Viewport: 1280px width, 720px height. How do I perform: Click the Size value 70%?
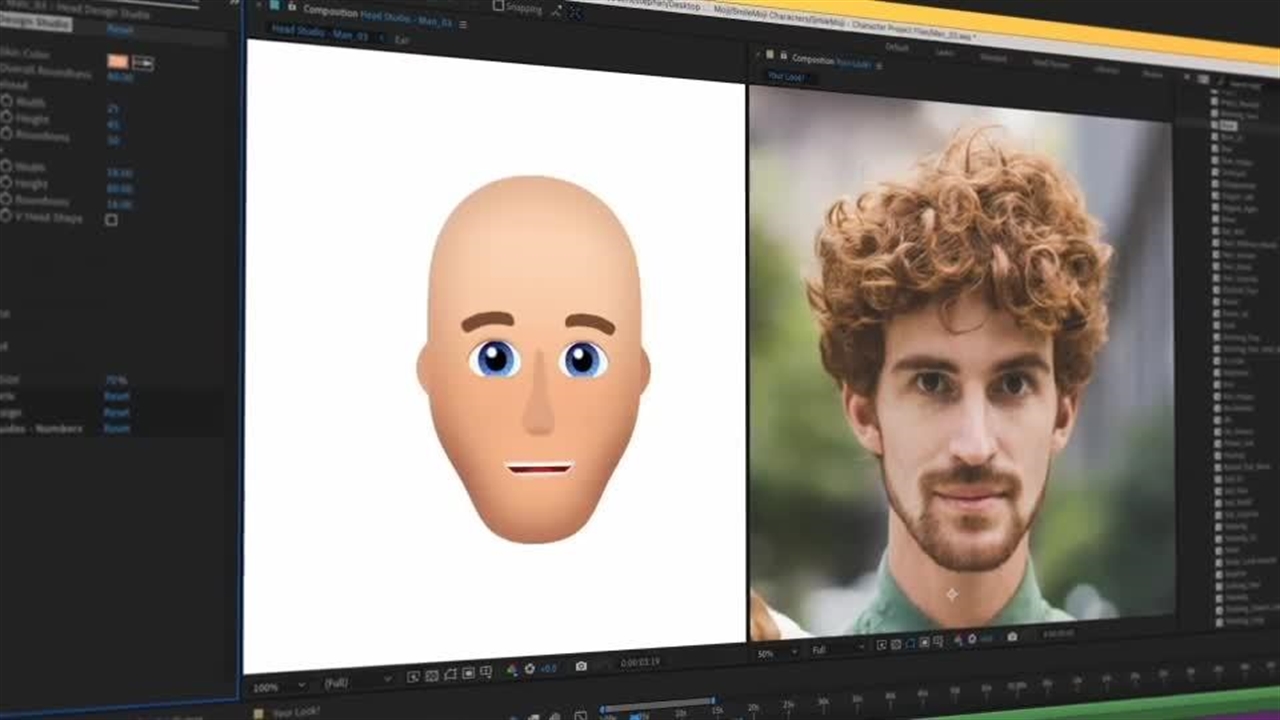[x=116, y=381]
